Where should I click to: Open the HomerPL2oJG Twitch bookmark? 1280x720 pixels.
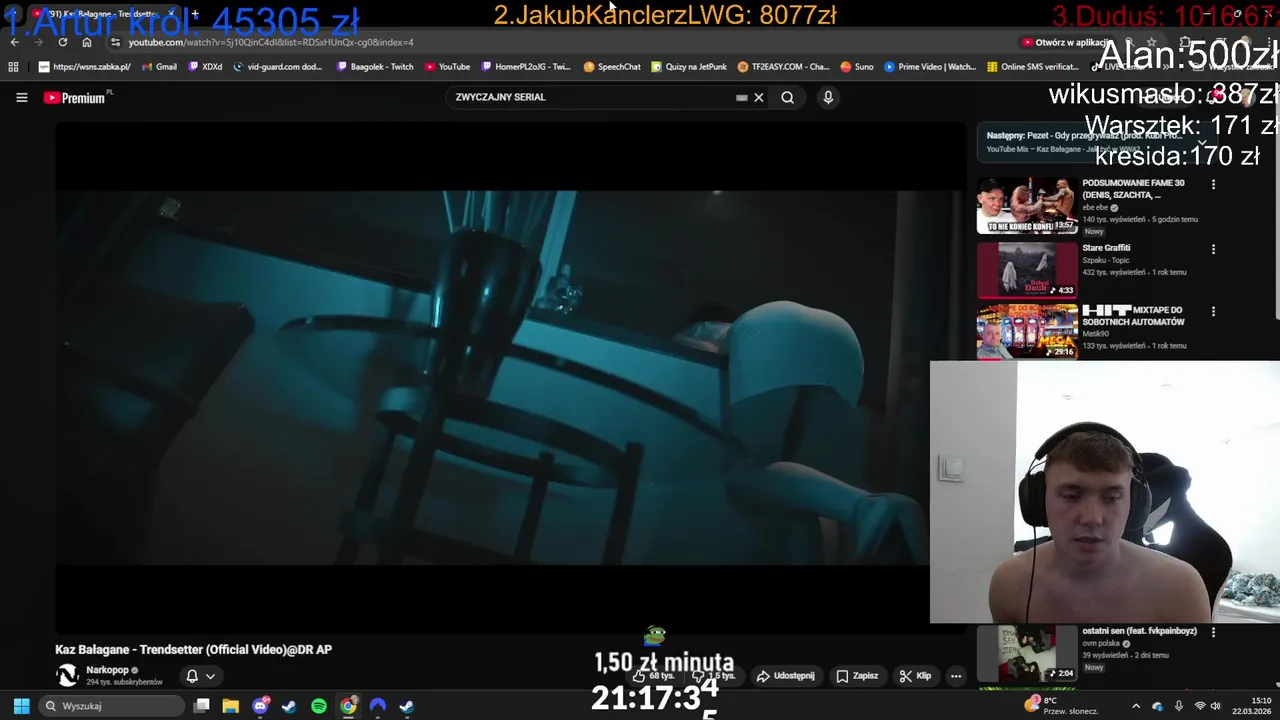pos(526,67)
